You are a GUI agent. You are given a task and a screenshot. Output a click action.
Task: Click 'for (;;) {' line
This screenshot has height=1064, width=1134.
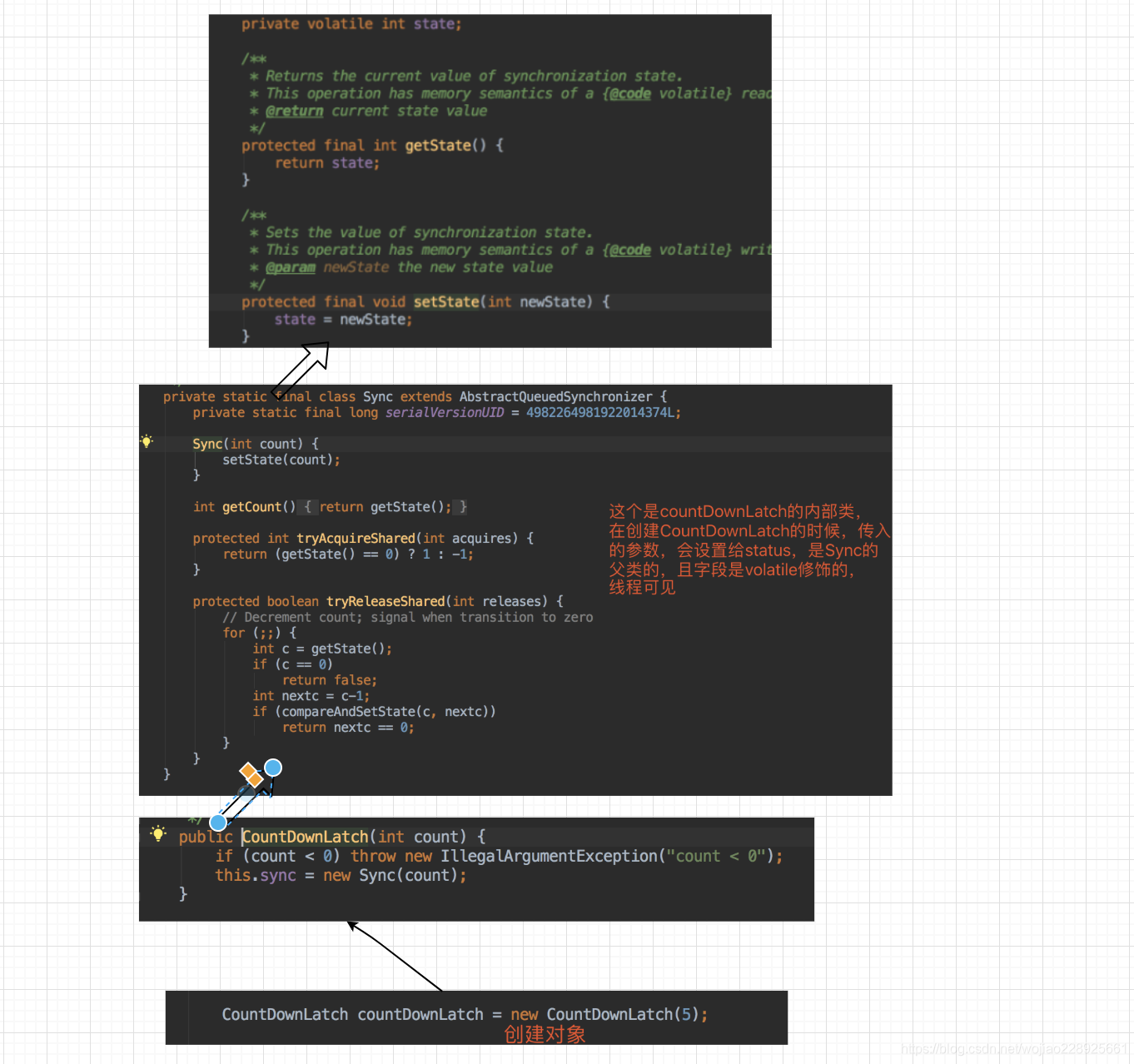click(x=260, y=633)
